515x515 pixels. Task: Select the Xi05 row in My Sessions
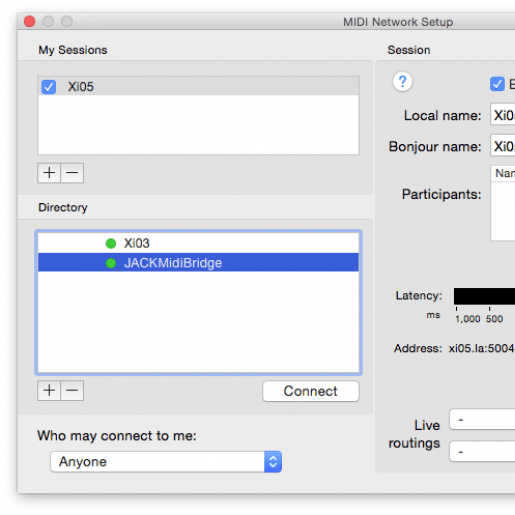(x=198, y=86)
